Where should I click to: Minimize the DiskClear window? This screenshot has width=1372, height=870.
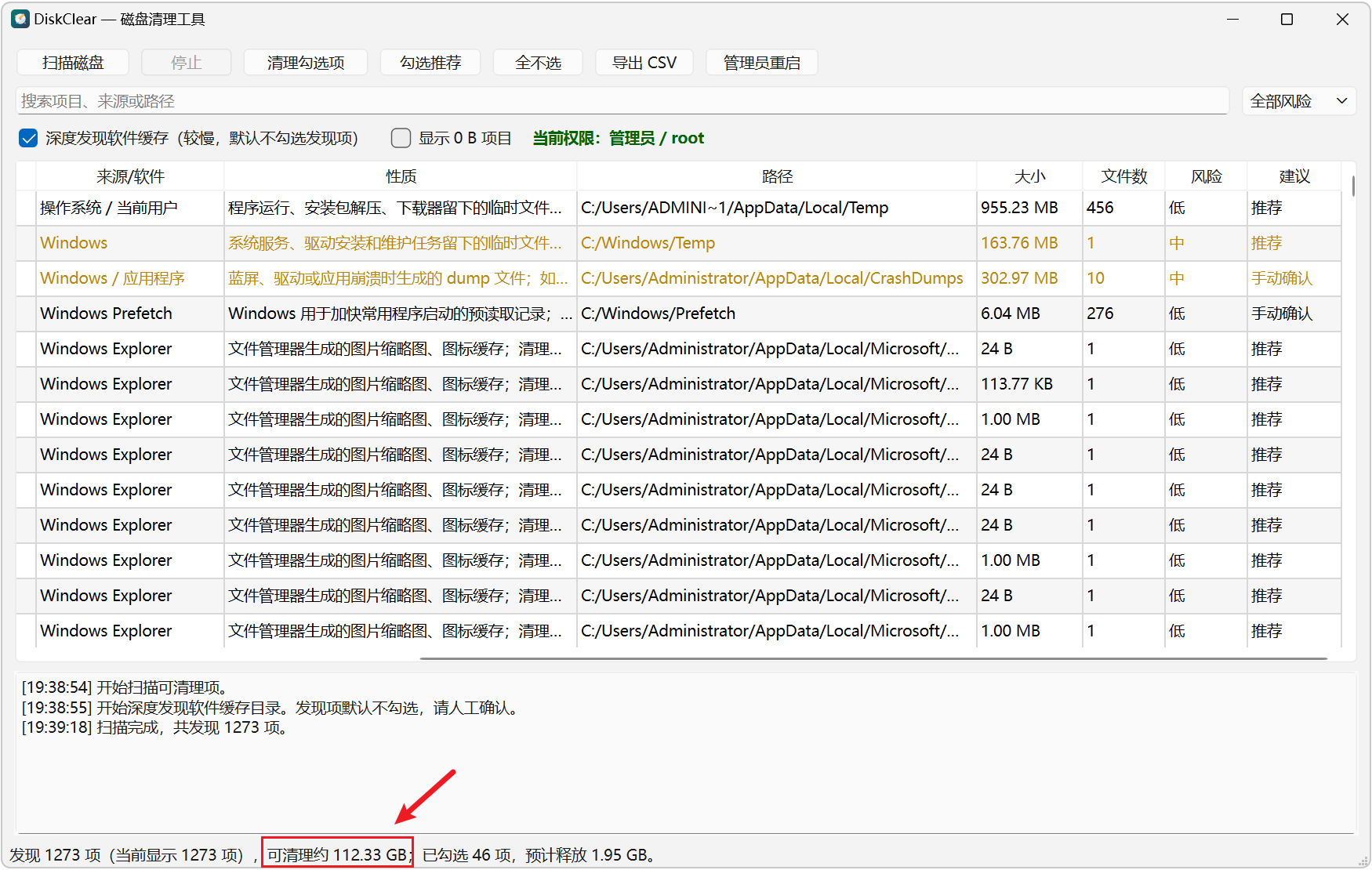pos(1232,19)
